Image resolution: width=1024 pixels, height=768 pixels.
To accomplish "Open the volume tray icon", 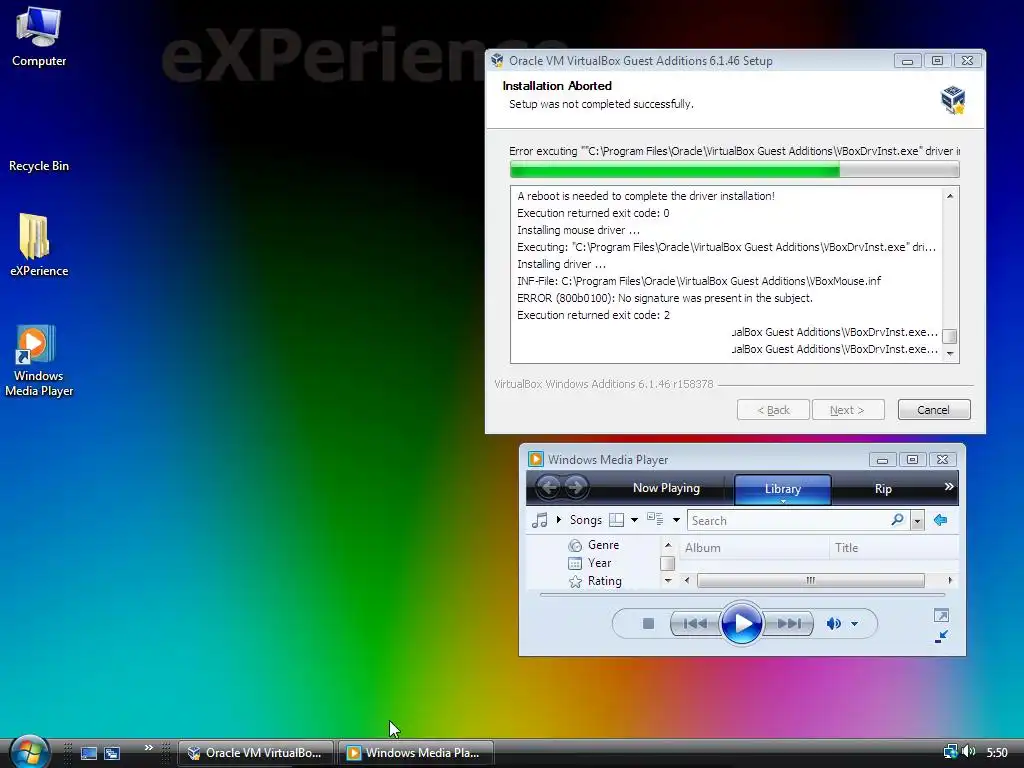I will click(x=969, y=752).
